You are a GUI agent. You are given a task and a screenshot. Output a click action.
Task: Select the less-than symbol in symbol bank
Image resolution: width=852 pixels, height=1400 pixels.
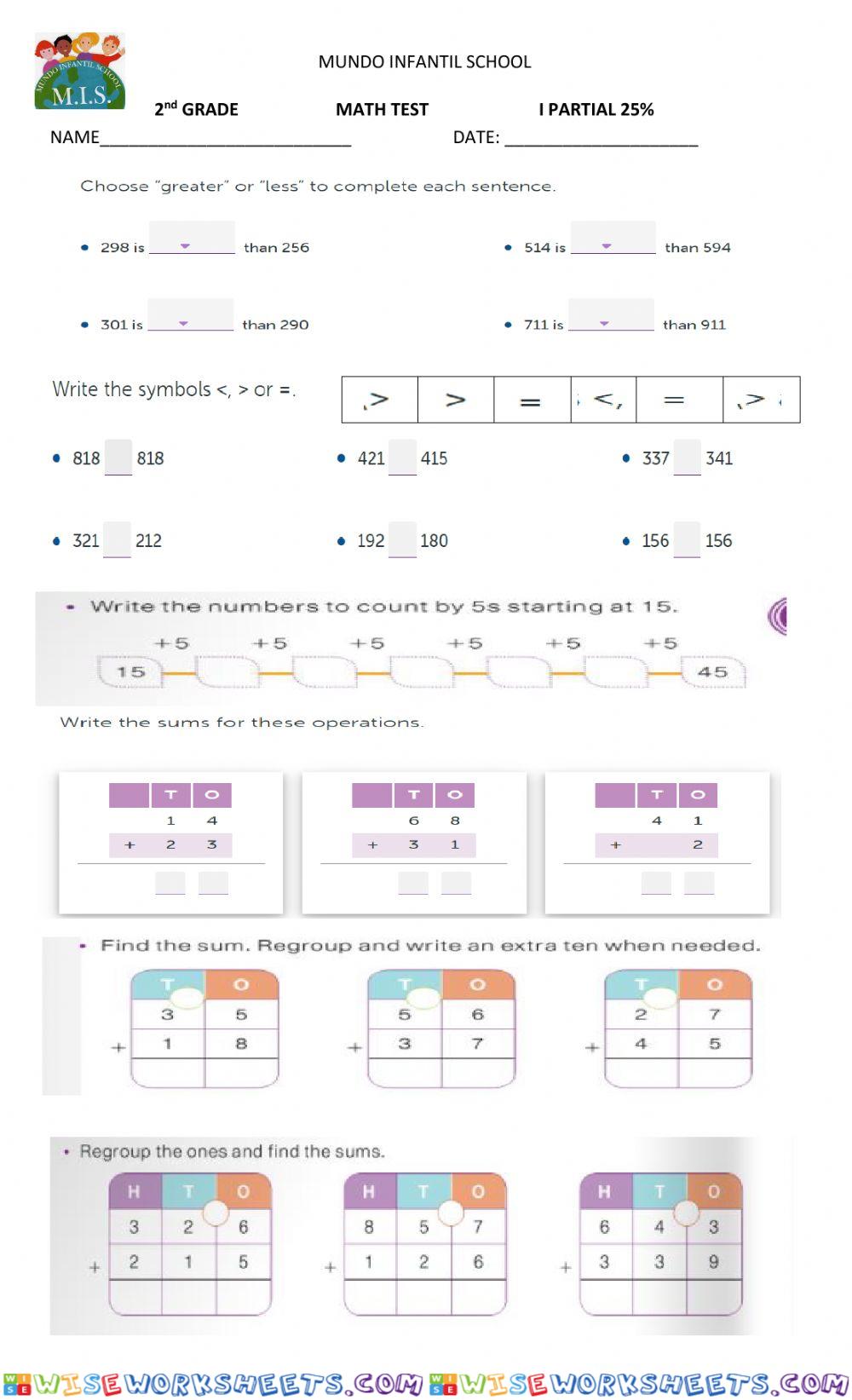tap(604, 400)
